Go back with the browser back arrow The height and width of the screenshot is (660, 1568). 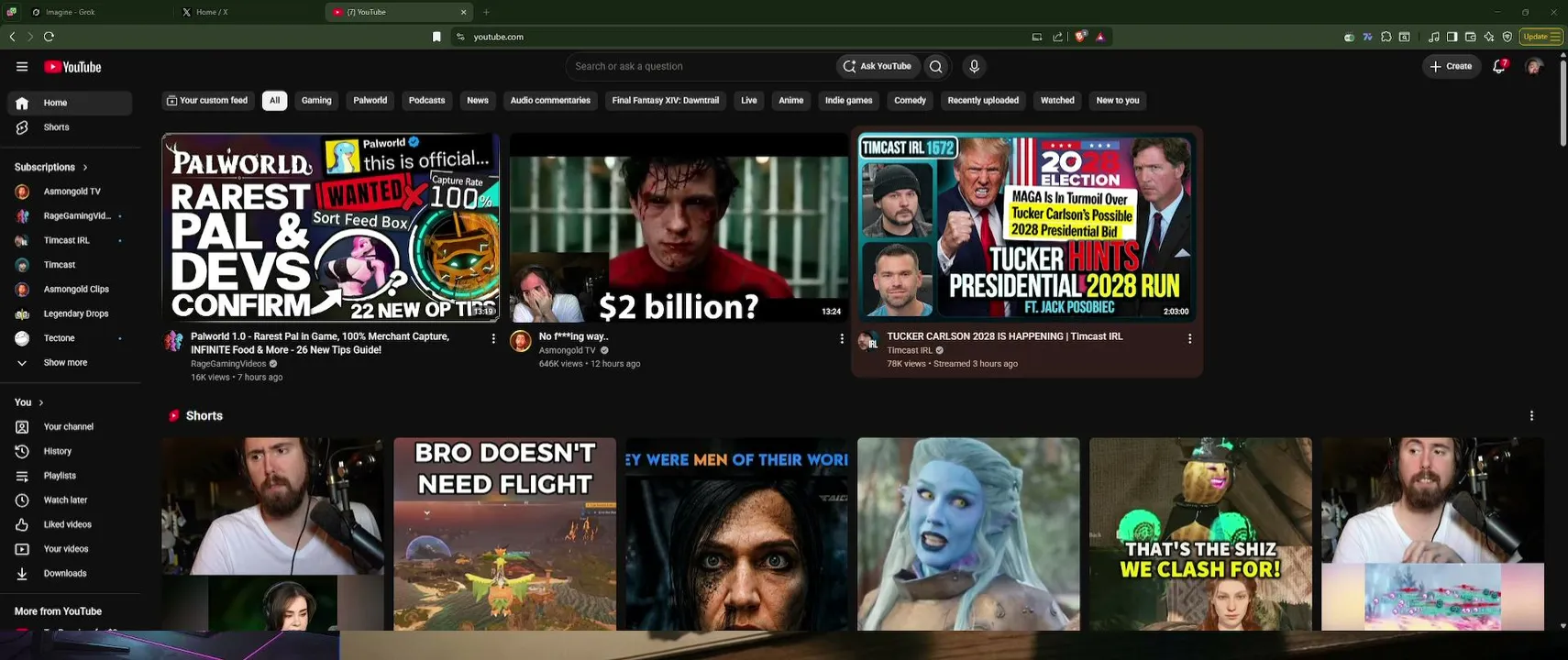click(x=12, y=37)
